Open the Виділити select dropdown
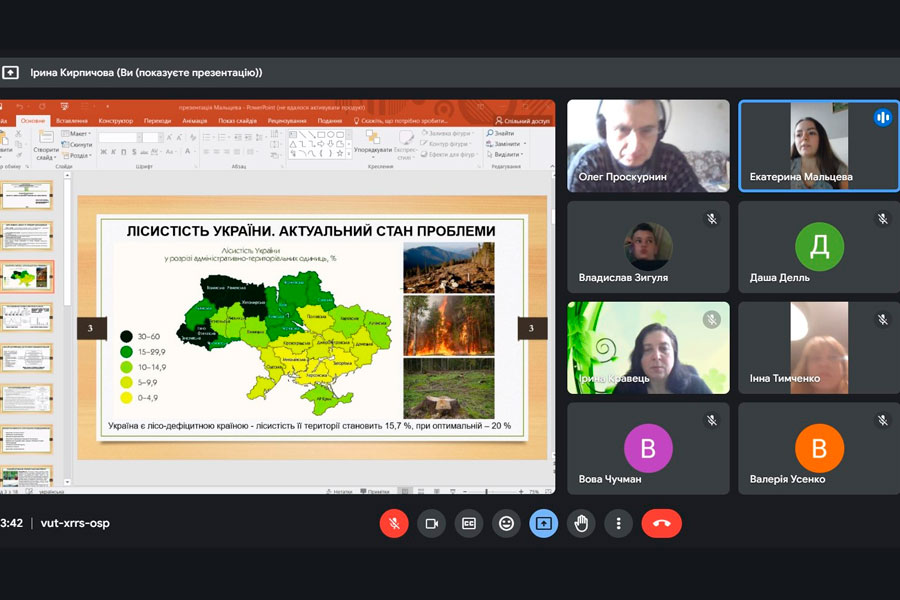This screenshot has width=900, height=600. point(505,154)
